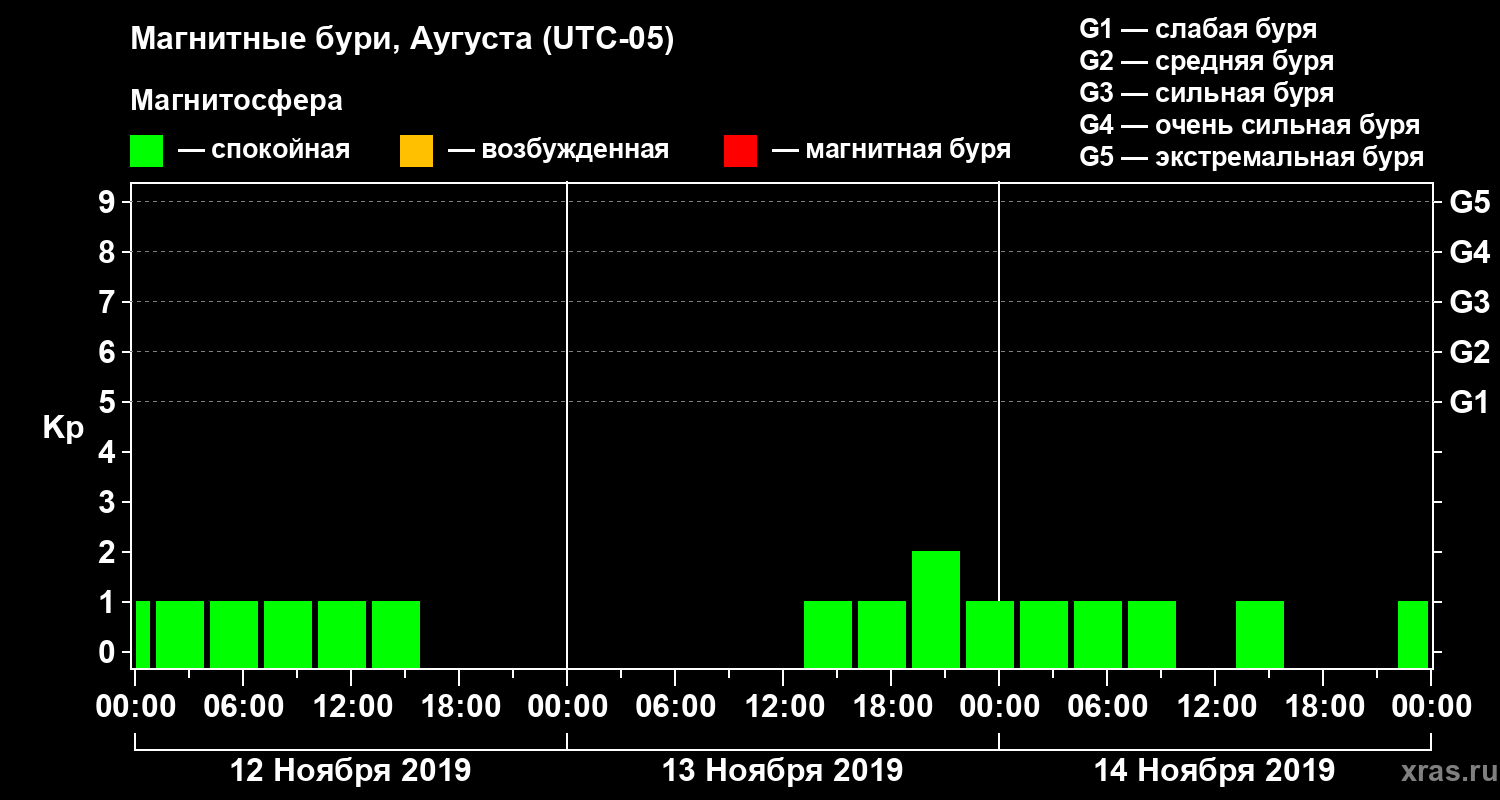The width and height of the screenshot is (1500, 800).
Task: Click the '12:00' time label for 13 November
Action: pyautogui.click(x=783, y=707)
